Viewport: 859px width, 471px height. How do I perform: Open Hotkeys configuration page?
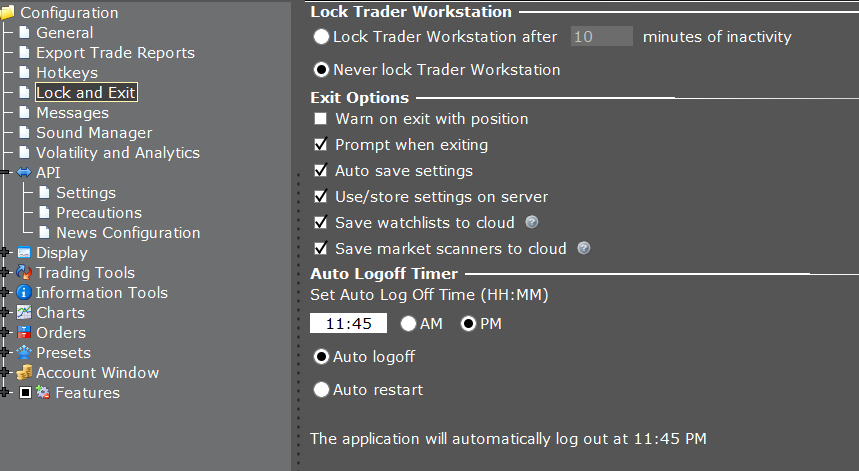[66, 73]
